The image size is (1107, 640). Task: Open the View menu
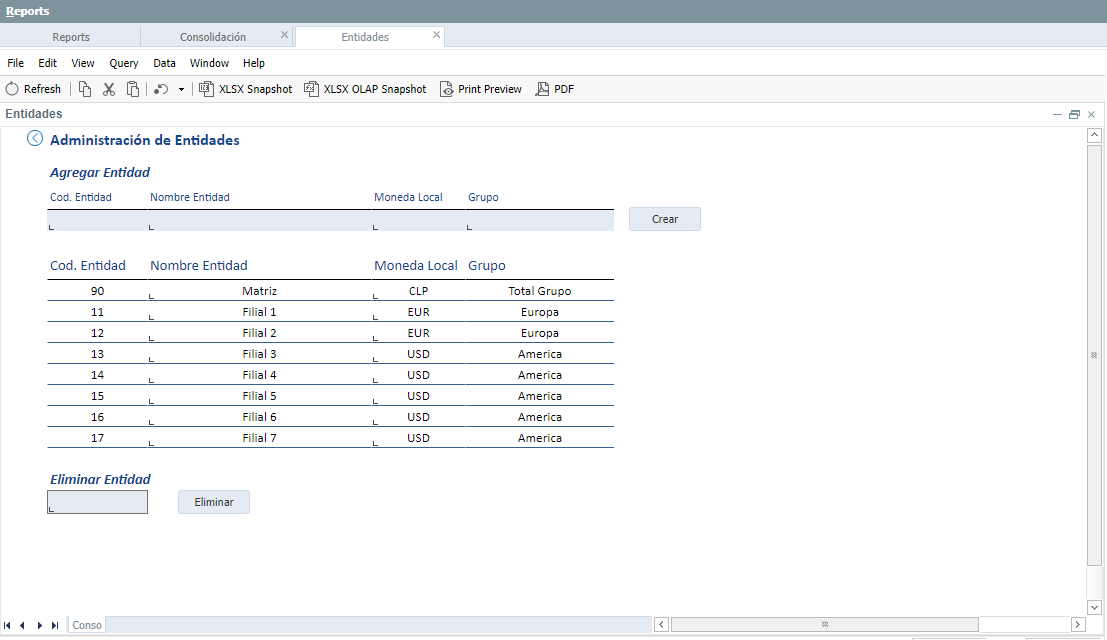[83, 63]
